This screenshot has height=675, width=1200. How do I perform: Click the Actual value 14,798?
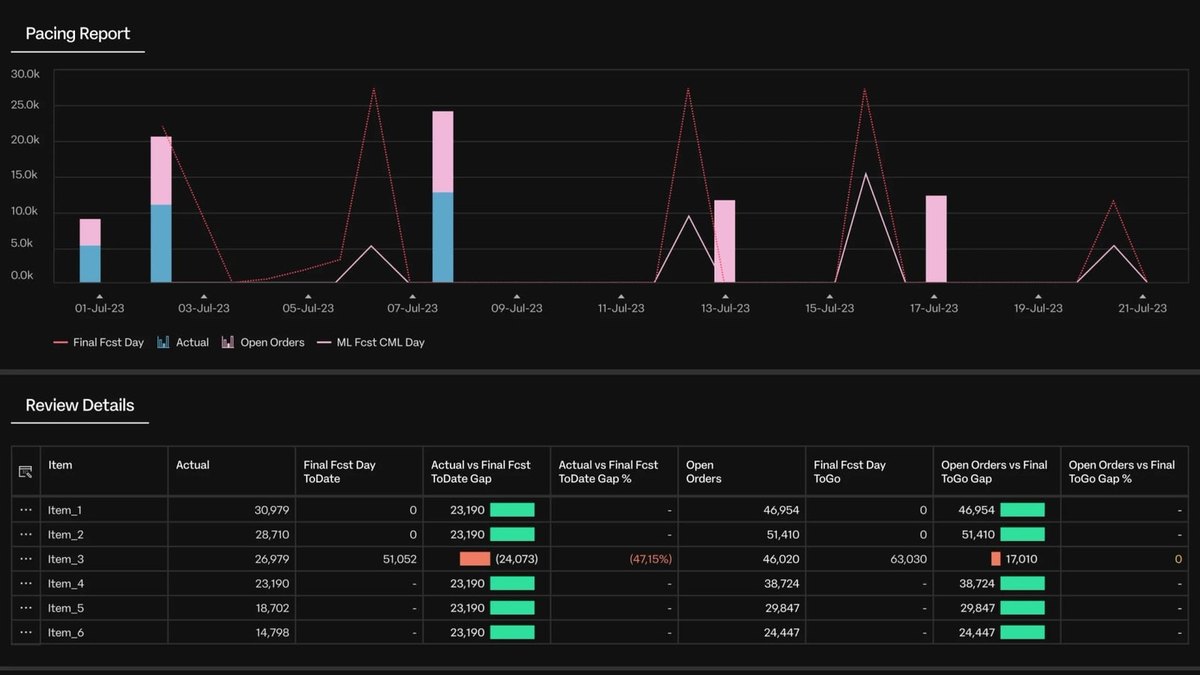click(272, 632)
